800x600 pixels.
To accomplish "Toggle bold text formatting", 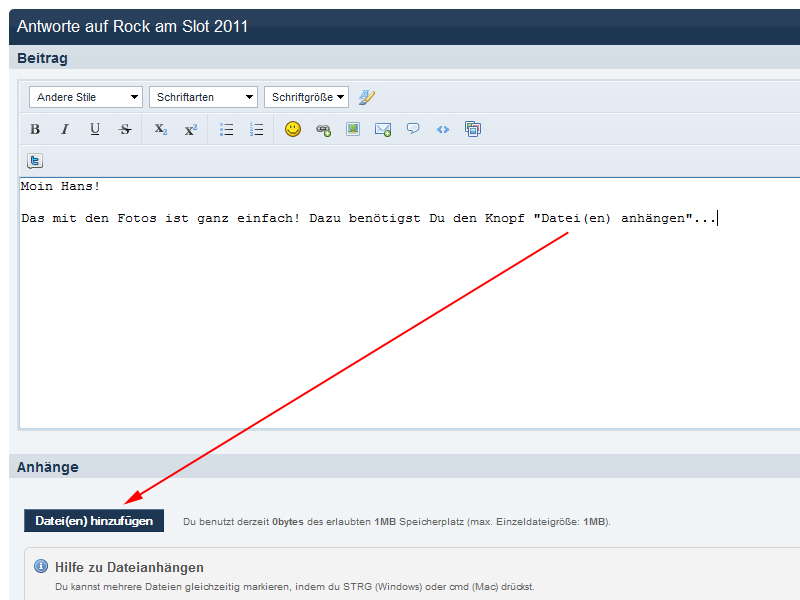I will point(35,129).
